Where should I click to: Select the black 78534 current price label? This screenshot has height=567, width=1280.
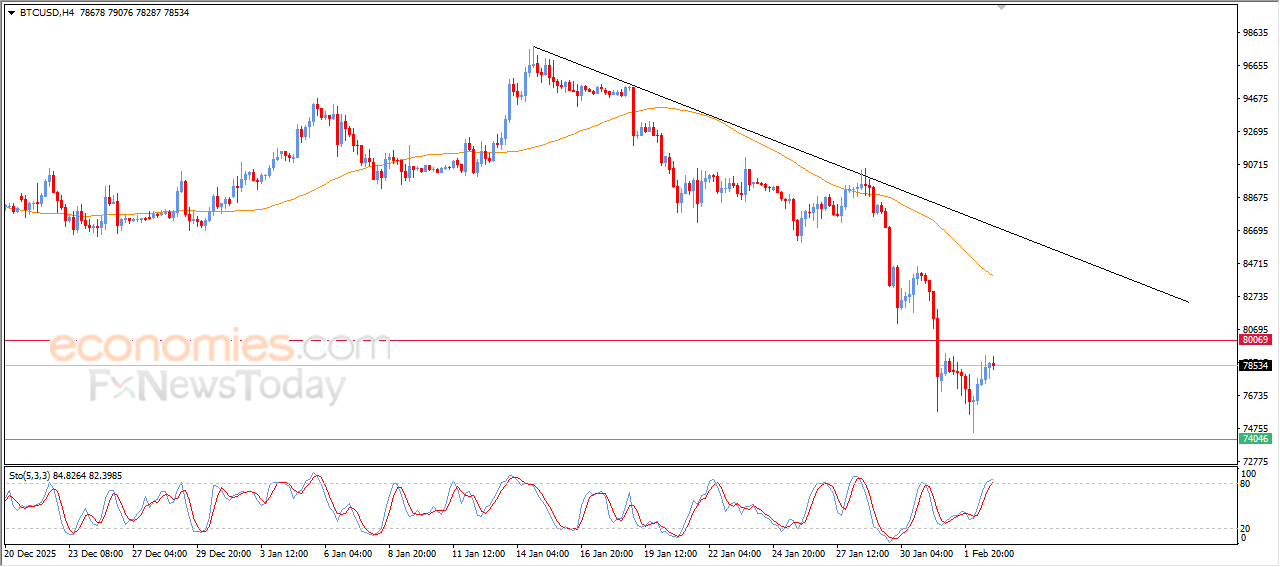(1255, 366)
